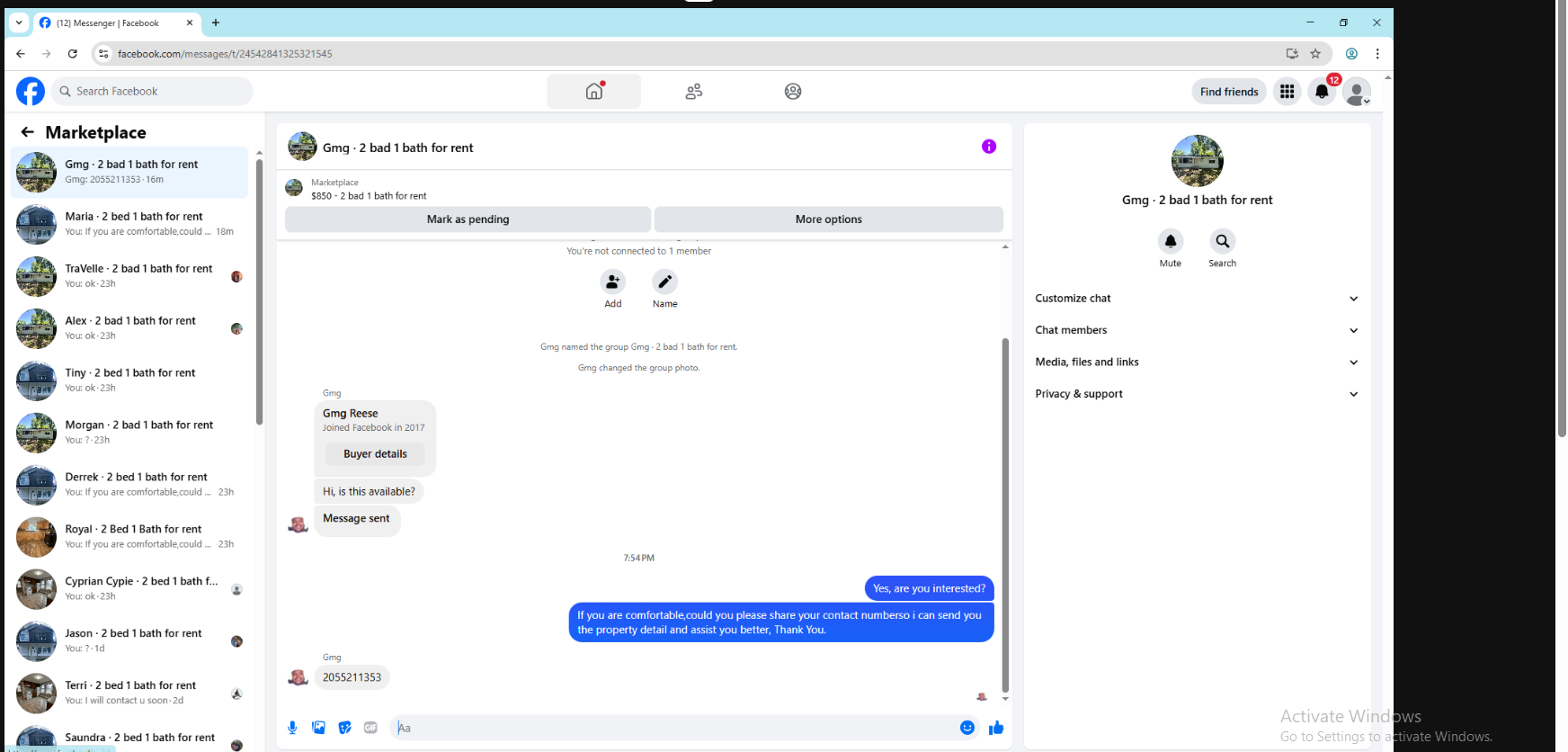This screenshot has width=1568, height=752.
Task: Click the Add member icon
Action: tap(613, 282)
